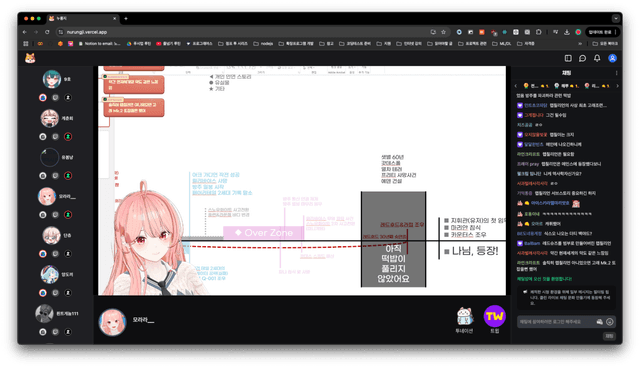Open the browser downloads icon

point(567,32)
